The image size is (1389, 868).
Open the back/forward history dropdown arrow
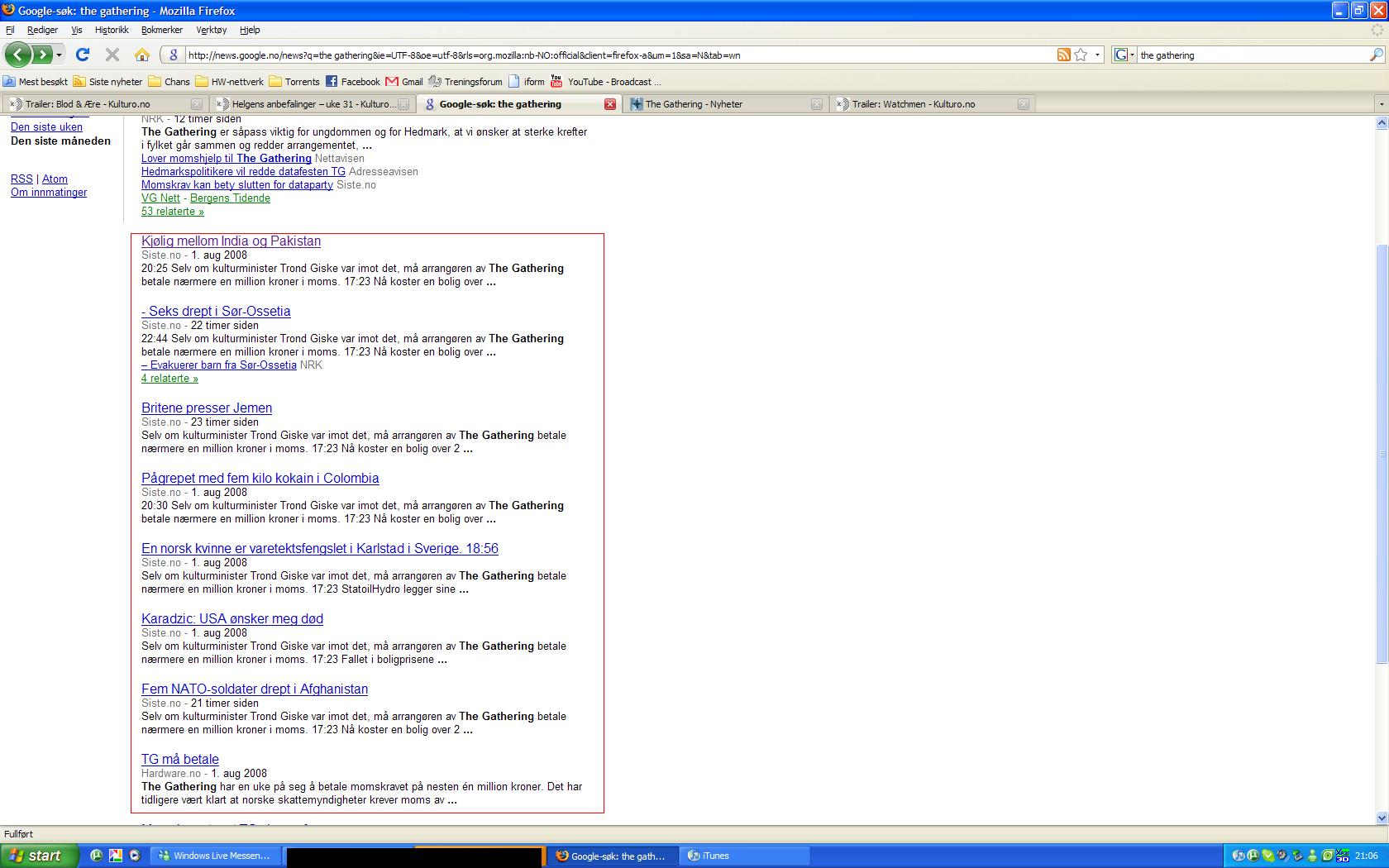[x=59, y=55]
